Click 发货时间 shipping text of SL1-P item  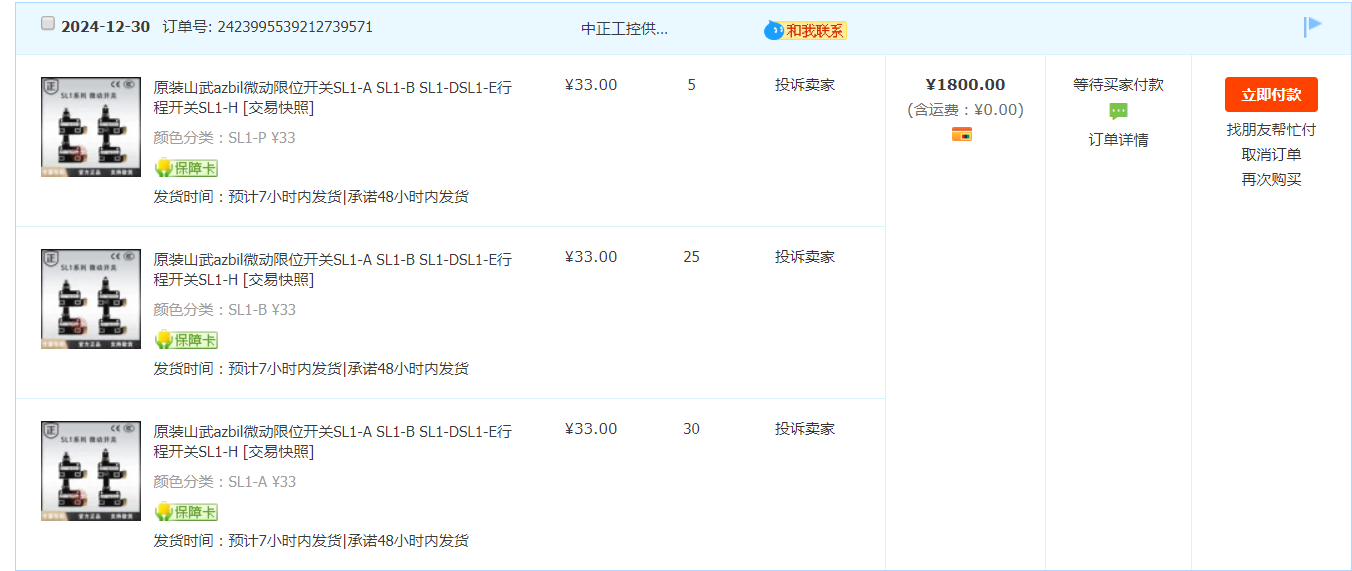[311, 197]
